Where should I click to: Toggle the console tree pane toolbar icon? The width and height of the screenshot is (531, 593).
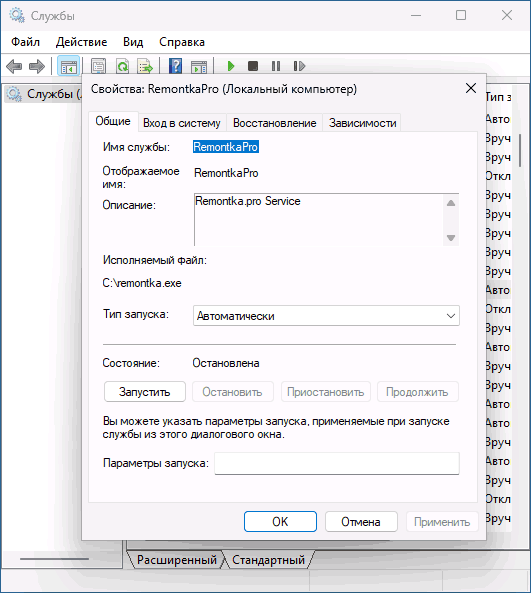[68, 67]
